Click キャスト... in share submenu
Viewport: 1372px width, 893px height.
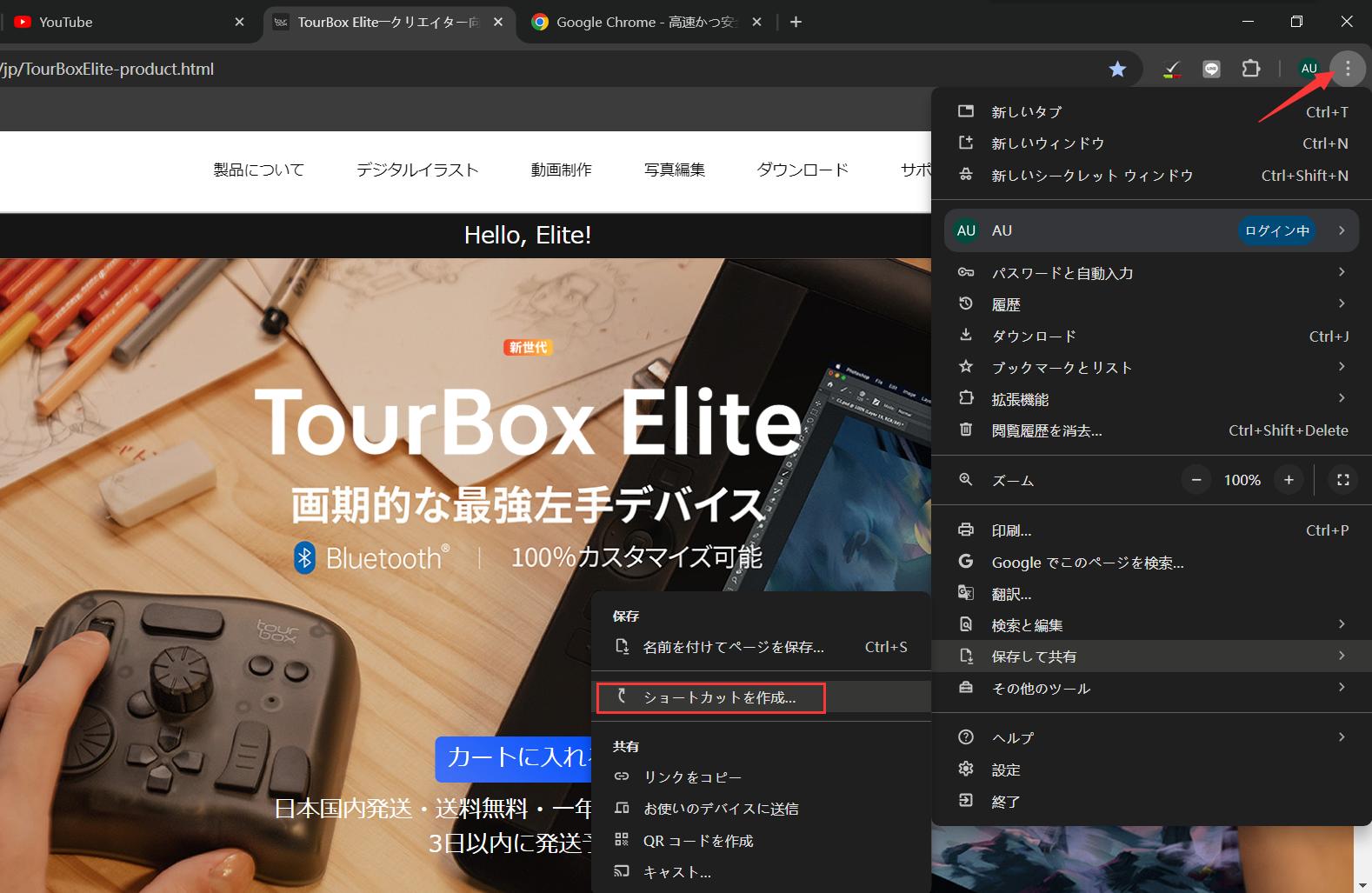point(761,872)
